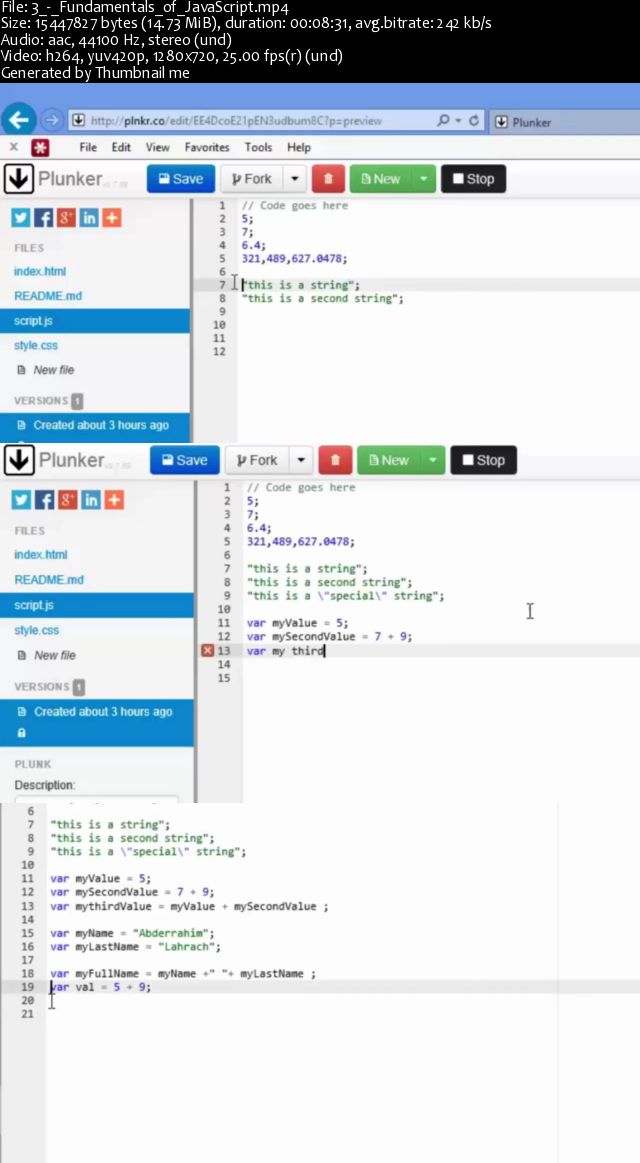Open index.html in the var my third frame
Viewport: 640px width, 1163px height.
(x=41, y=555)
